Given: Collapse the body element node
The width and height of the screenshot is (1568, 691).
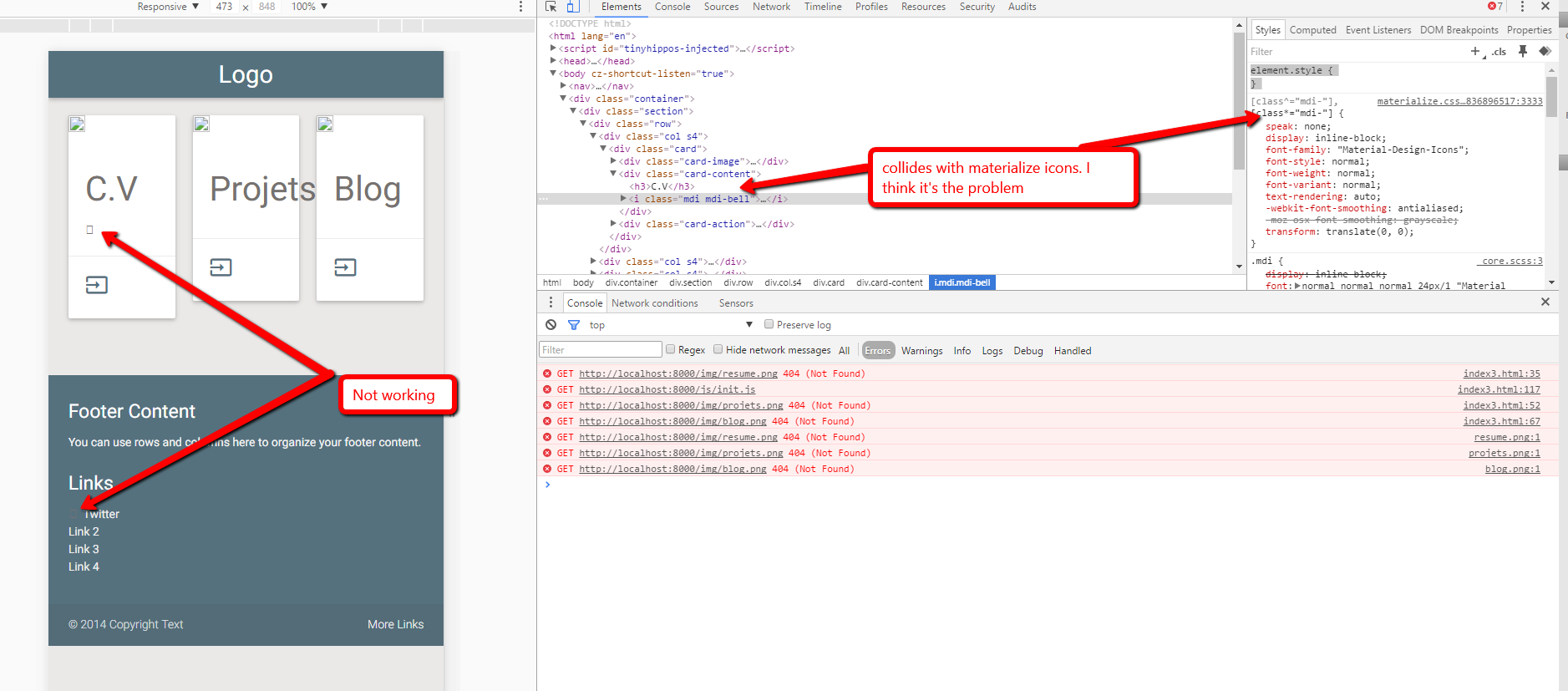Looking at the screenshot, I should [x=553, y=74].
